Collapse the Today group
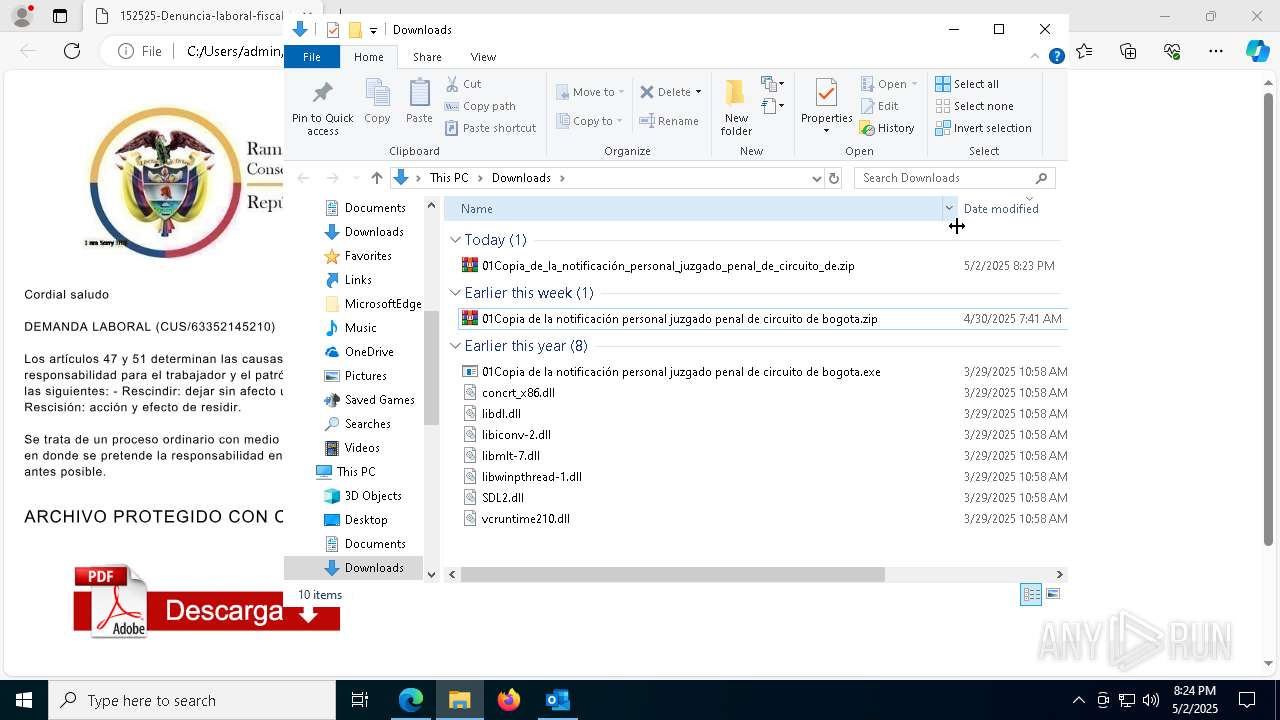The height and width of the screenshot is (720, 1280). (x=455, y=240)
